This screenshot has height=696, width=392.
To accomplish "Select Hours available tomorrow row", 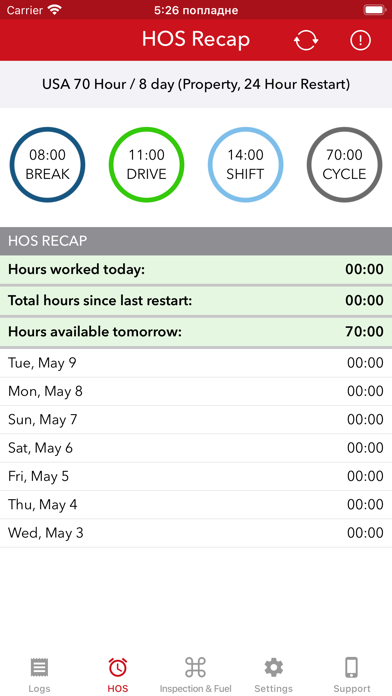I will tap(196, 332).
